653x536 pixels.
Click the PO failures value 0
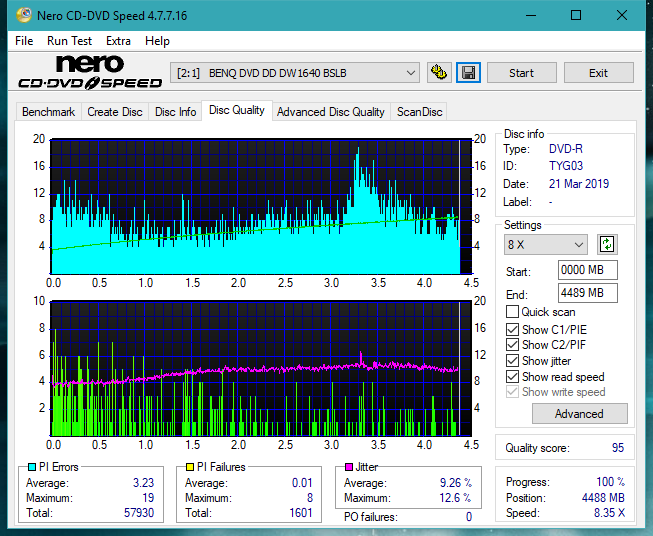point(469,517)
